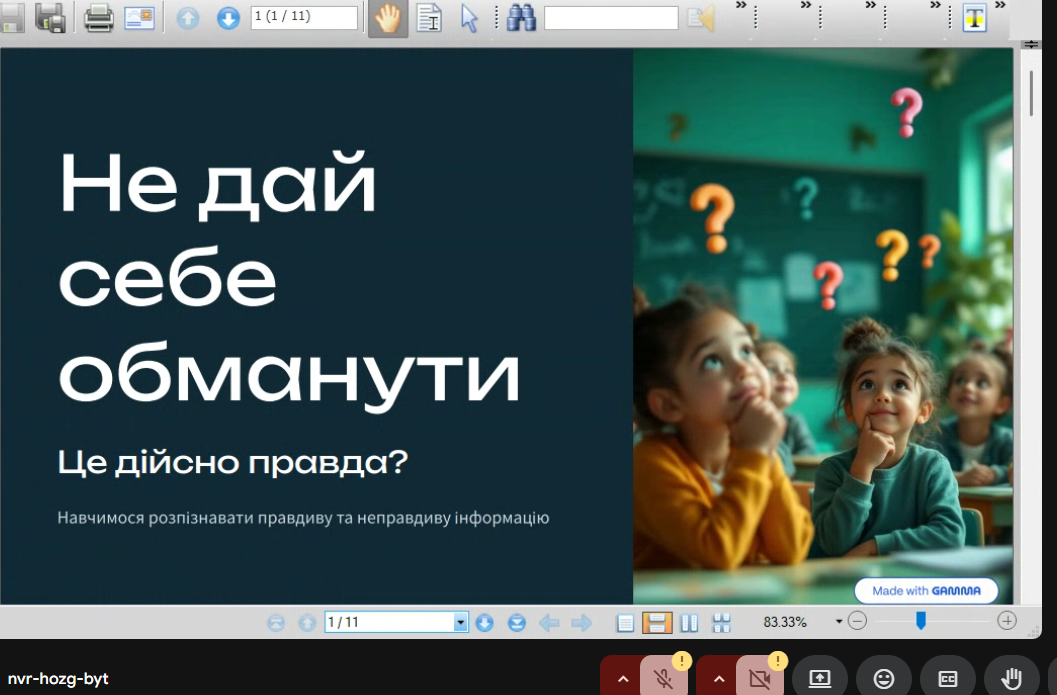Expand camera options menu in Meet
This screenshot has width=1057, height=695.
click(718, 676)
